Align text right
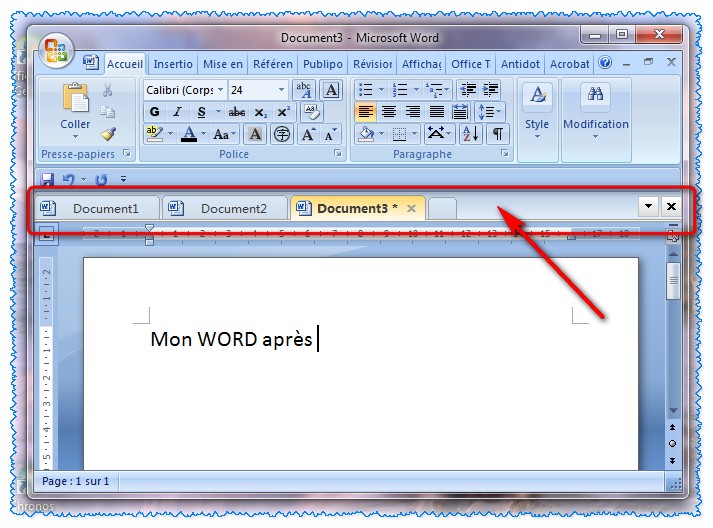This screenshot has width=713, height=528. coord(412,112)
